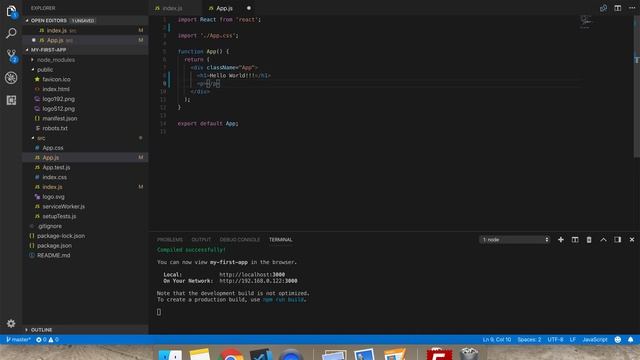Viewport: 640px width, 360px height.
Task: Open setupTests.js file
Action: click(85, 217)
